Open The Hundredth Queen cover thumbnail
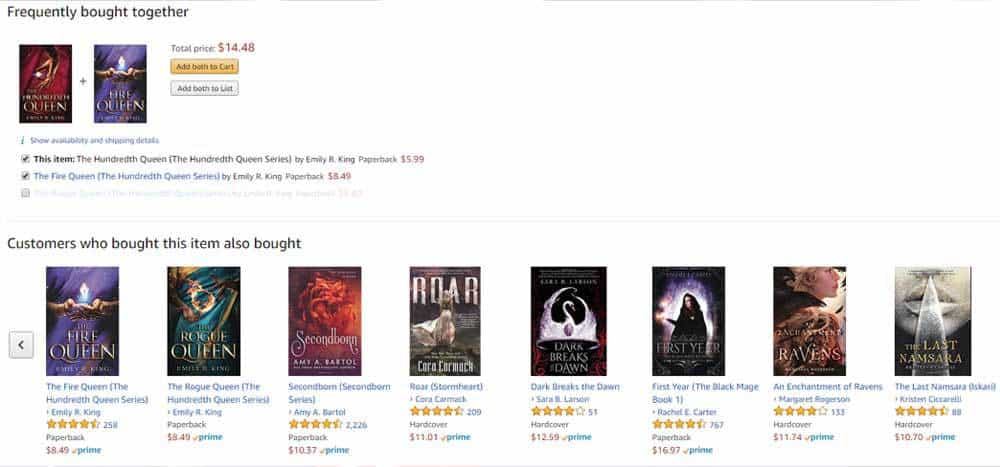1000x467 pixels. click(45, 84)
